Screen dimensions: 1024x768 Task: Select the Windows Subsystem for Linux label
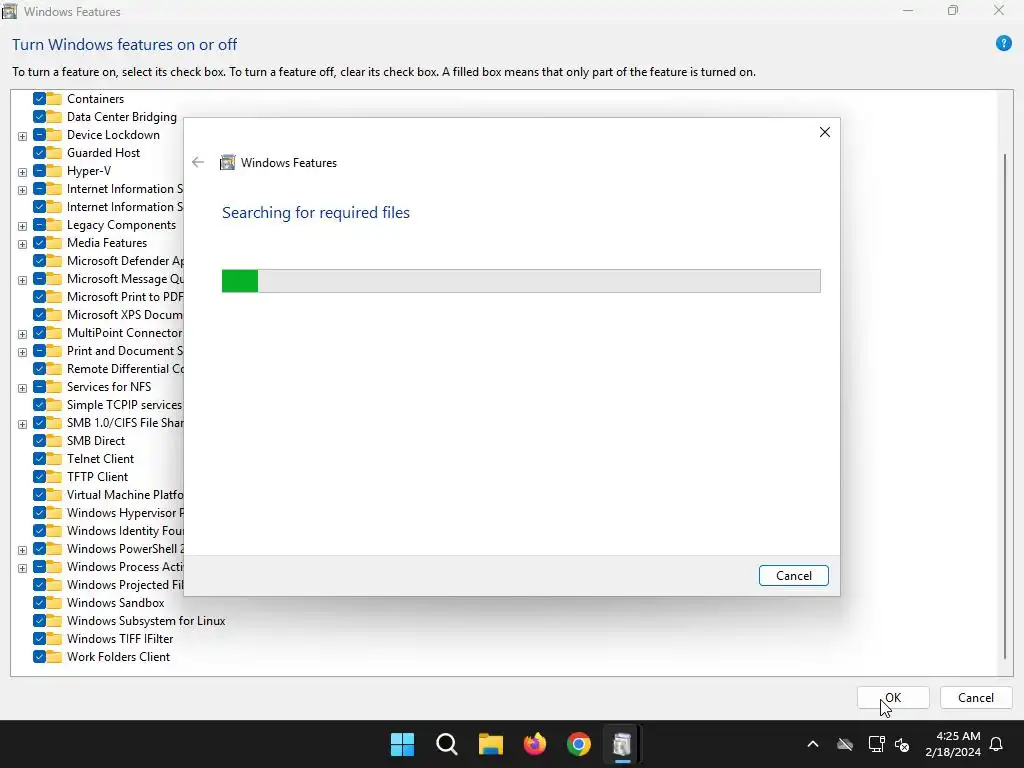tap(146, 621)
